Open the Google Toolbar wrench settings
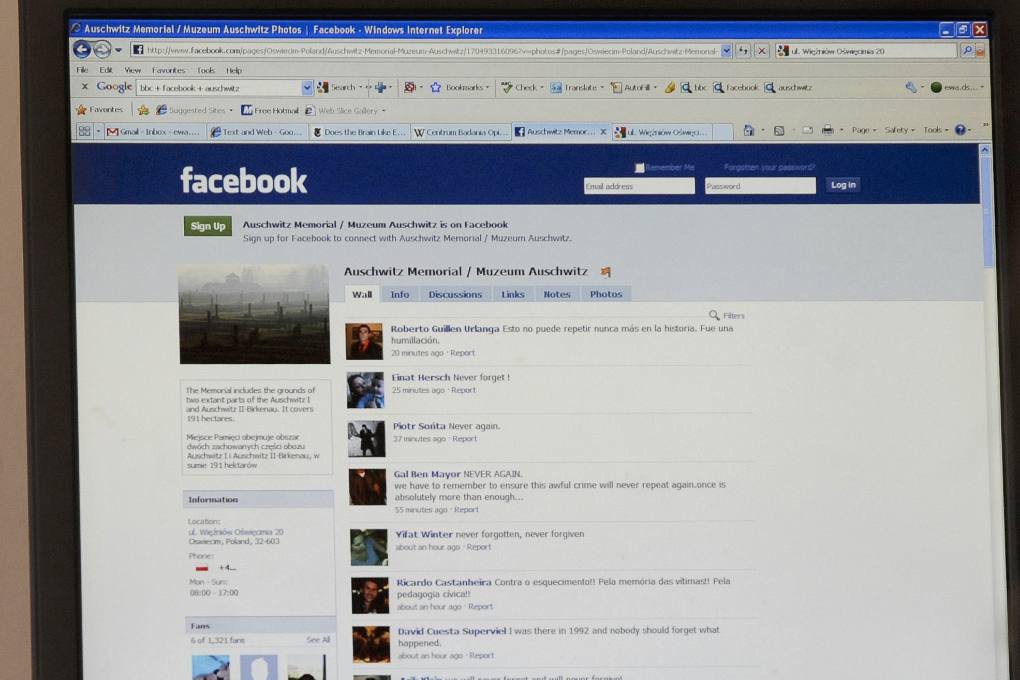Image resolution: width=1020 pixels, height=680 pixels. click(x=911, y=87)
